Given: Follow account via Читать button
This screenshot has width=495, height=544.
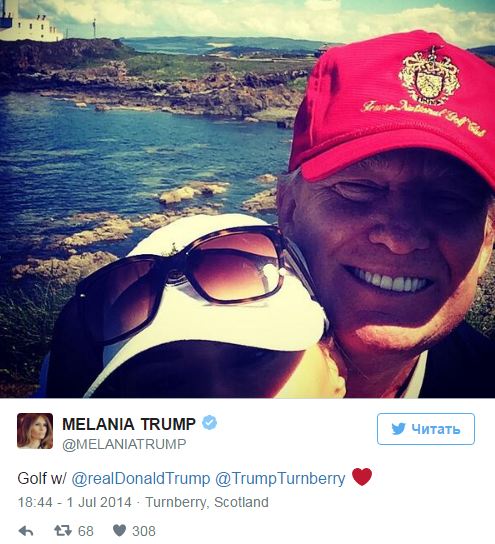Looking at the screenshot, I should (426, 429).
